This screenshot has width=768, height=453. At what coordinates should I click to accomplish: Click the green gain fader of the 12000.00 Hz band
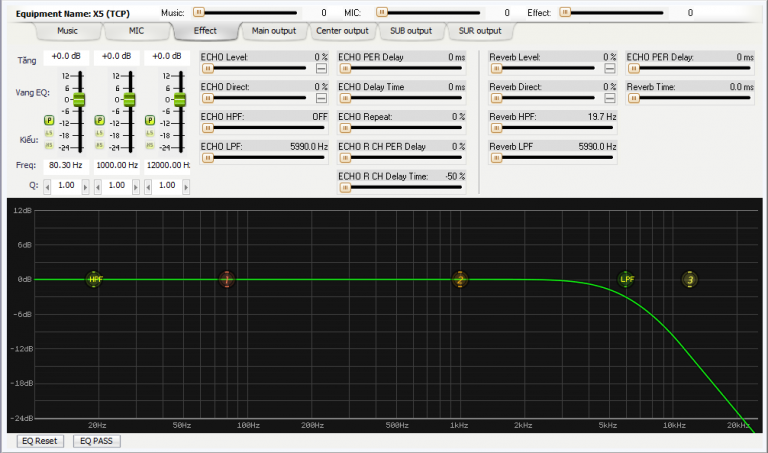pos(180,99)
